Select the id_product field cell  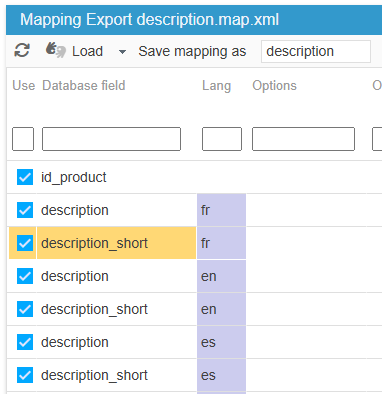pyautogui.click(x=117, y=177)
